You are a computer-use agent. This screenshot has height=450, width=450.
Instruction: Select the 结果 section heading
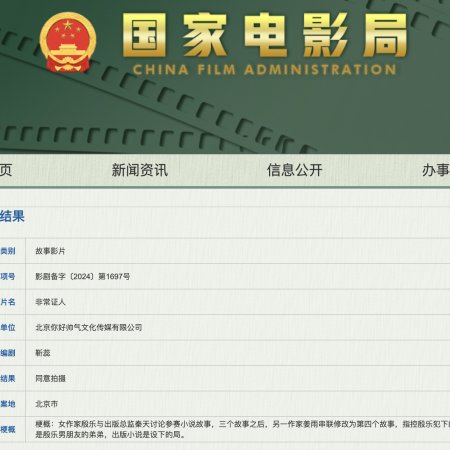12,216
